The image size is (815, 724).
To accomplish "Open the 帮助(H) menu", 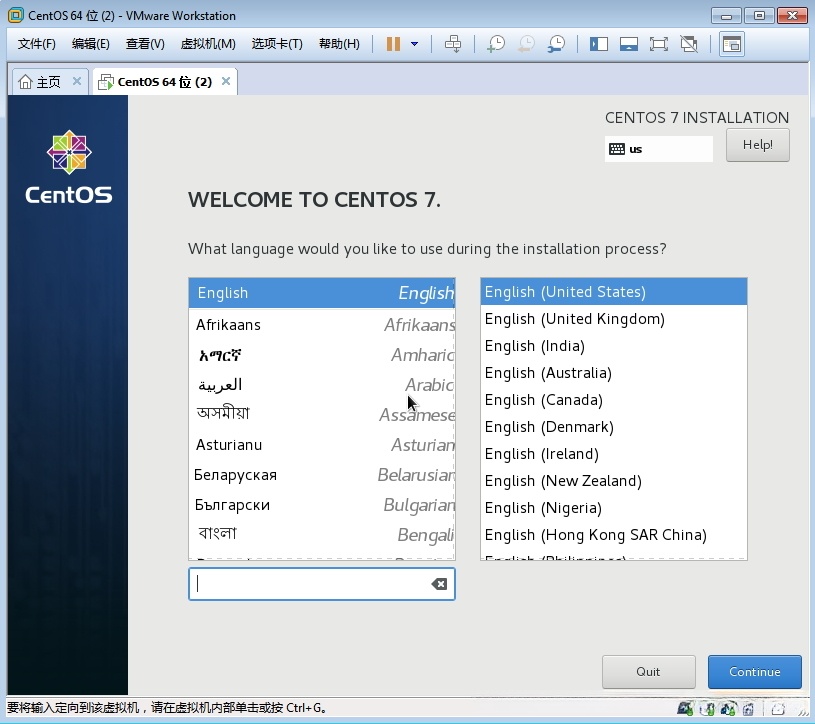I will (339, 44).
